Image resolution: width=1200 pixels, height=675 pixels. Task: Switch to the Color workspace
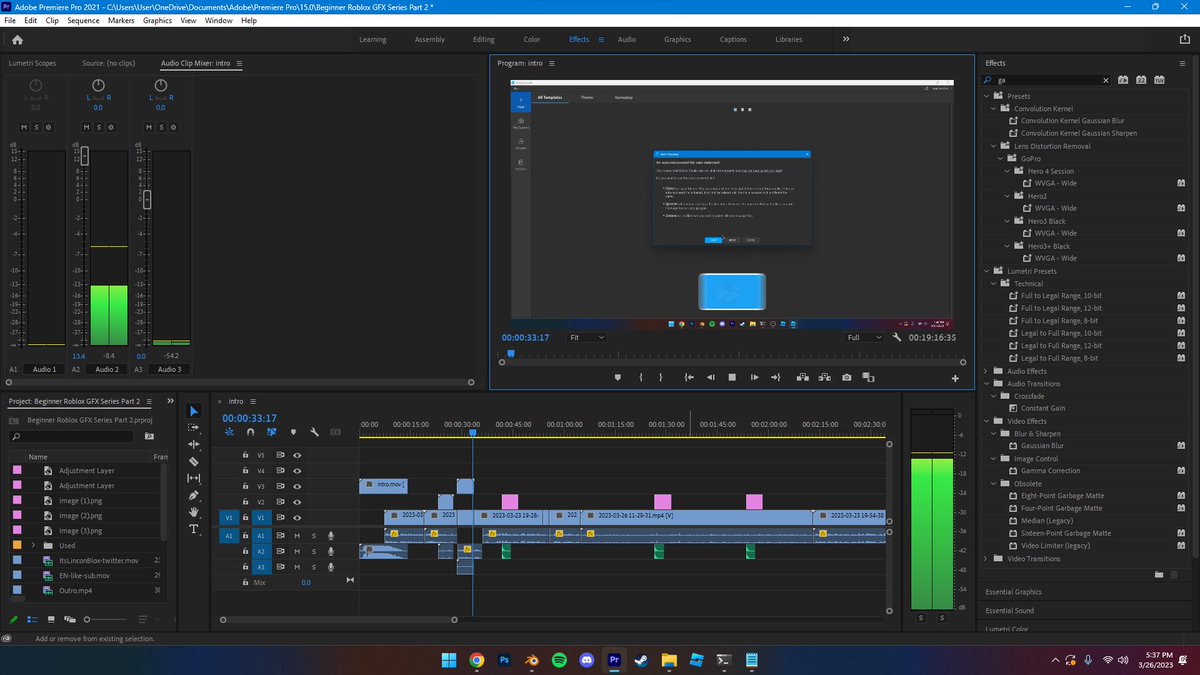tap(532, 39)
